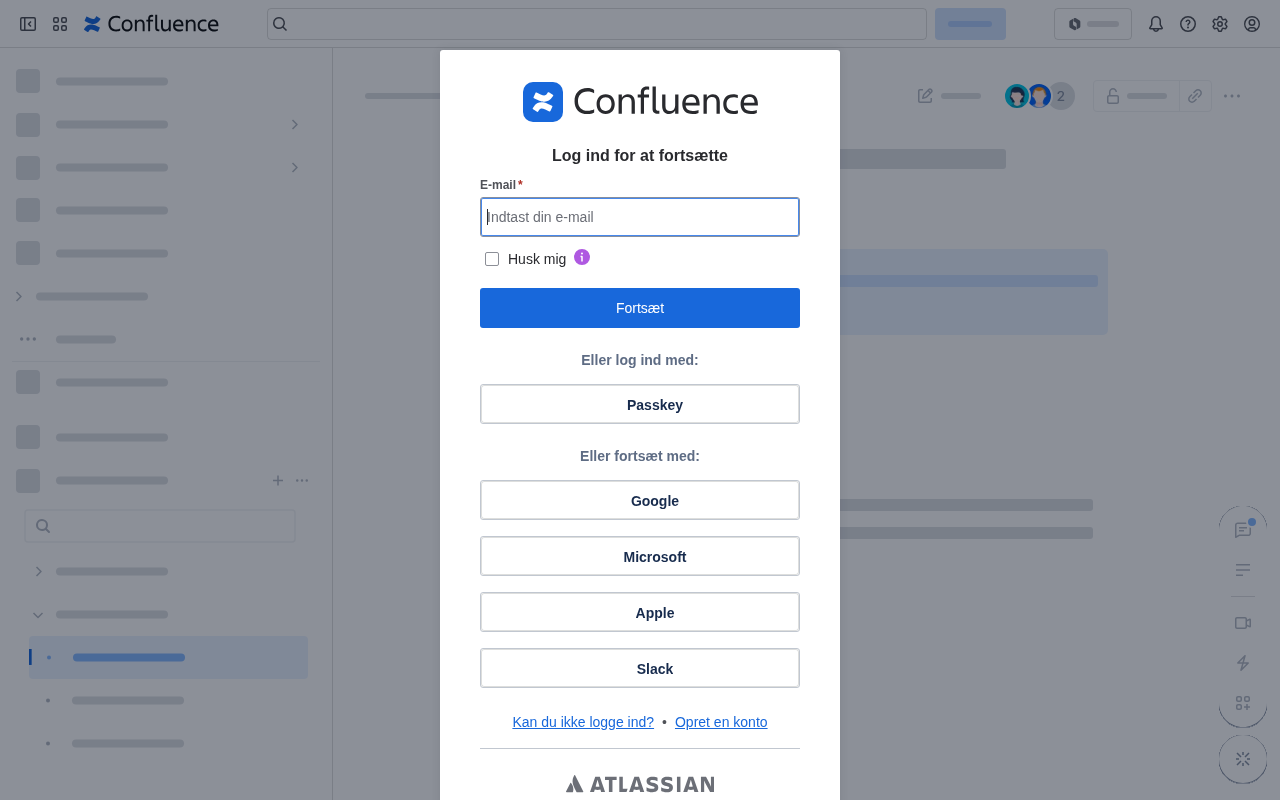Click the Confluence logo in the top bar
1280x800 pixels.
click(151, 24)
